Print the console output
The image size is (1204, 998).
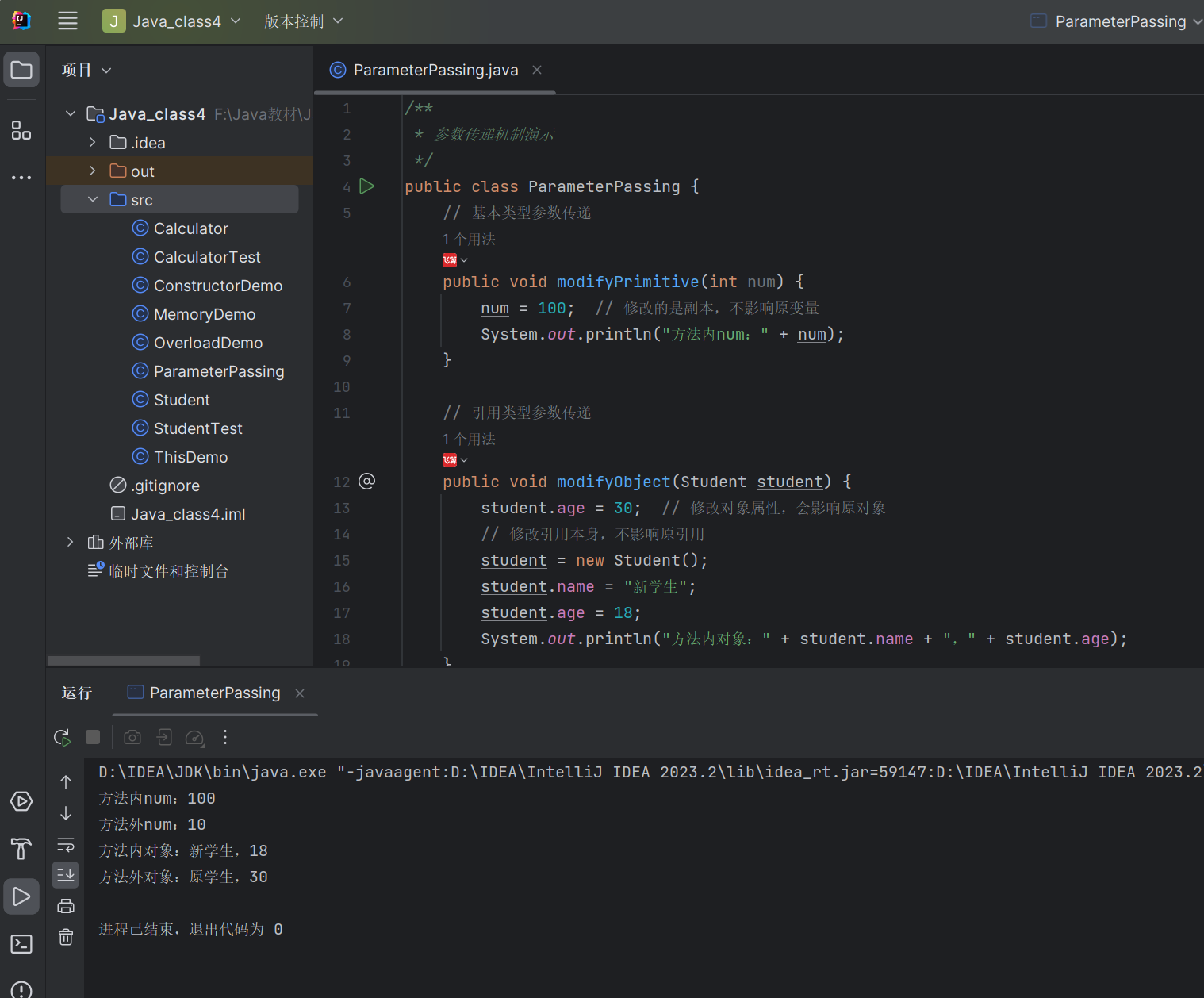pos(66,906)
